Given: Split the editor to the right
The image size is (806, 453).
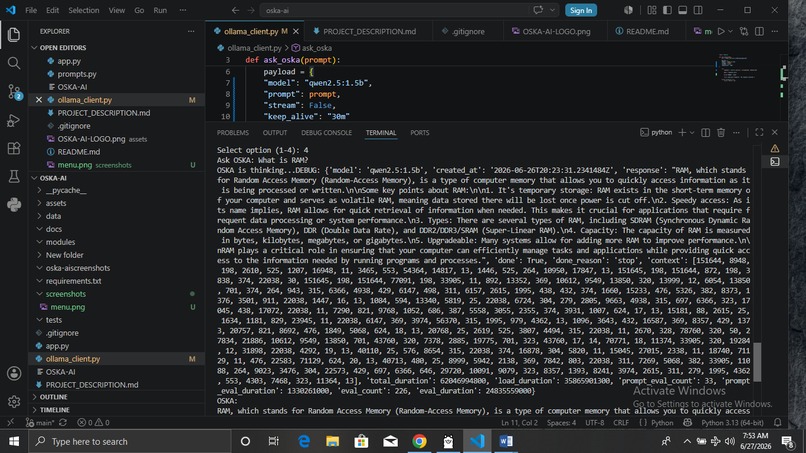Looking at the screenshot, I should coord(759,31).
